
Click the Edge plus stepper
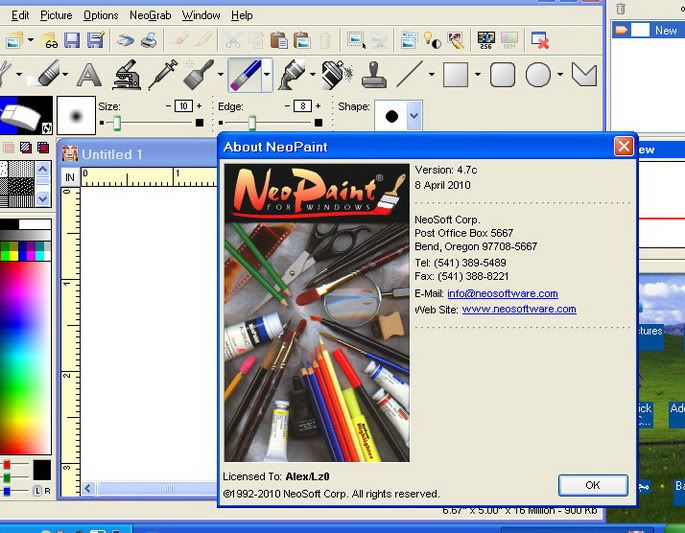coord(318,106)
